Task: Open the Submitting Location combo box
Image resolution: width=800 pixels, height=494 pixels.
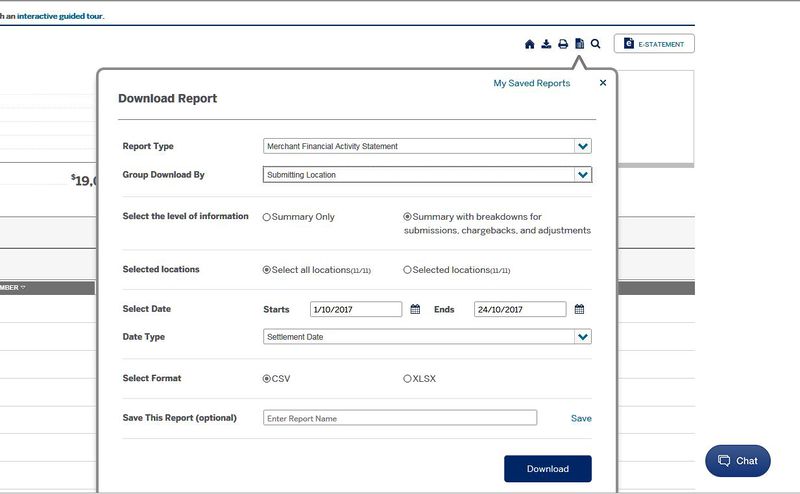Action: point(427,175)
